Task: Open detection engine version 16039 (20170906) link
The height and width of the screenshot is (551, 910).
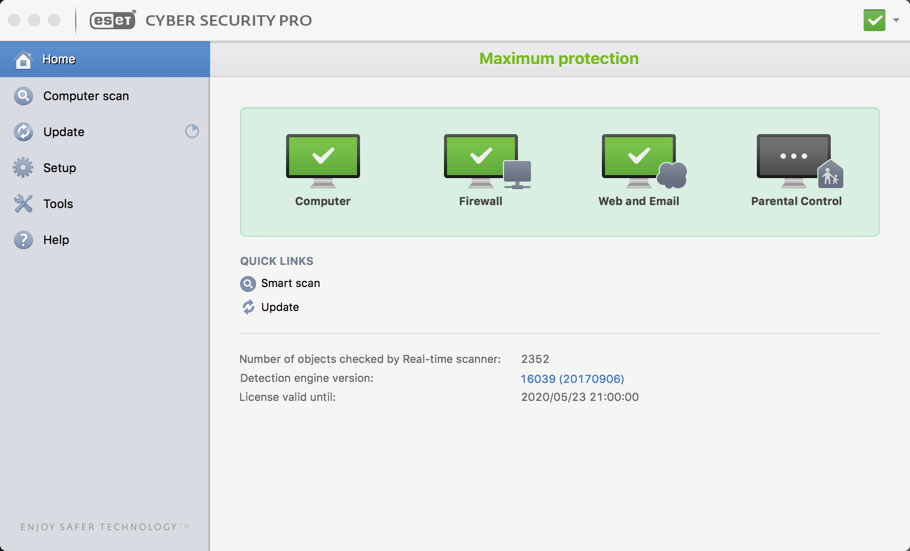Action: (x=572, y=379)
